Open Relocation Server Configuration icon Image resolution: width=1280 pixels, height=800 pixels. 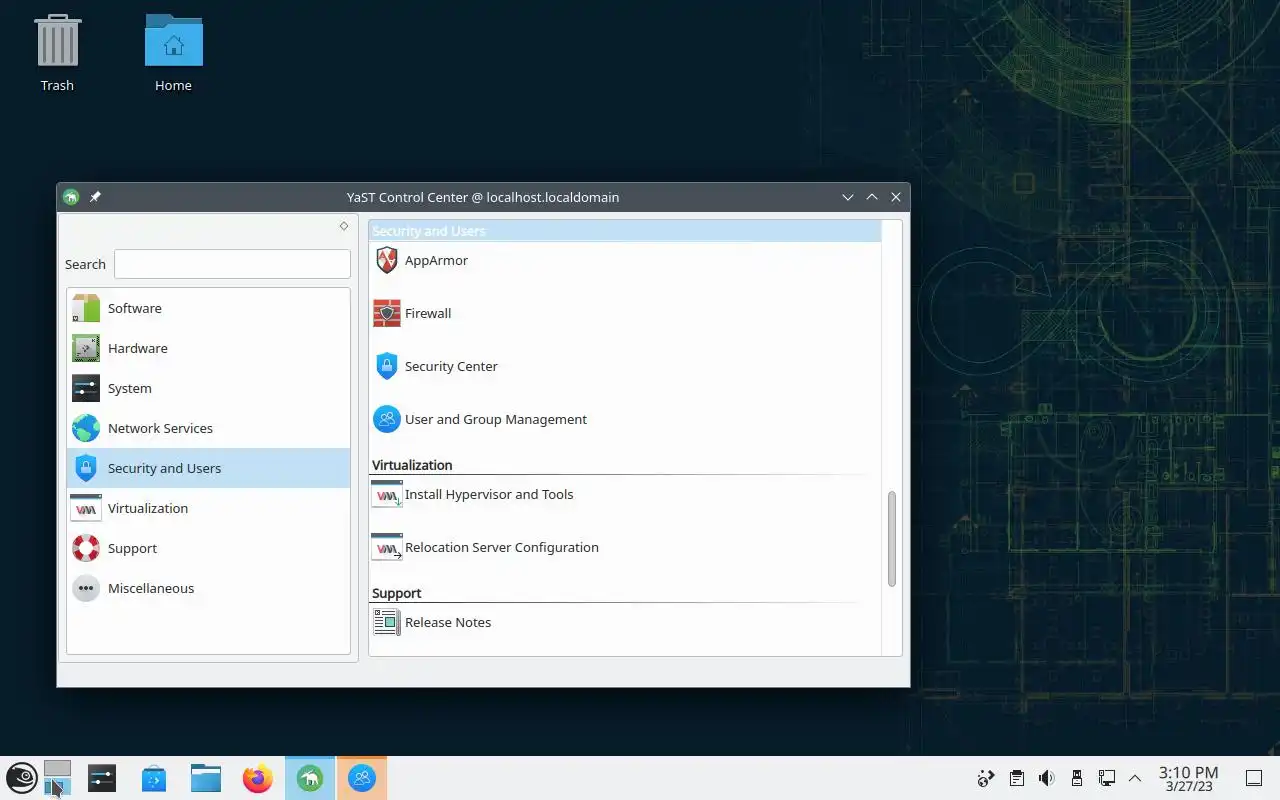386,547
